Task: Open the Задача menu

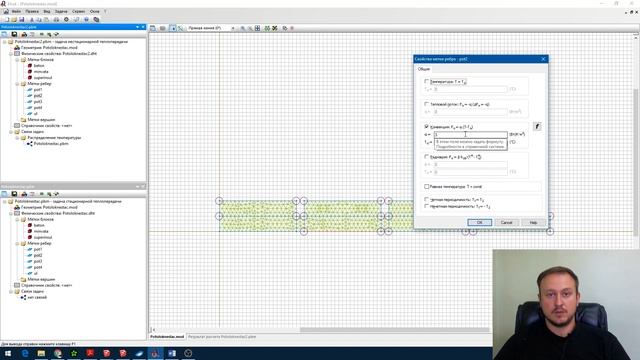Action: (x=61, y=11)
